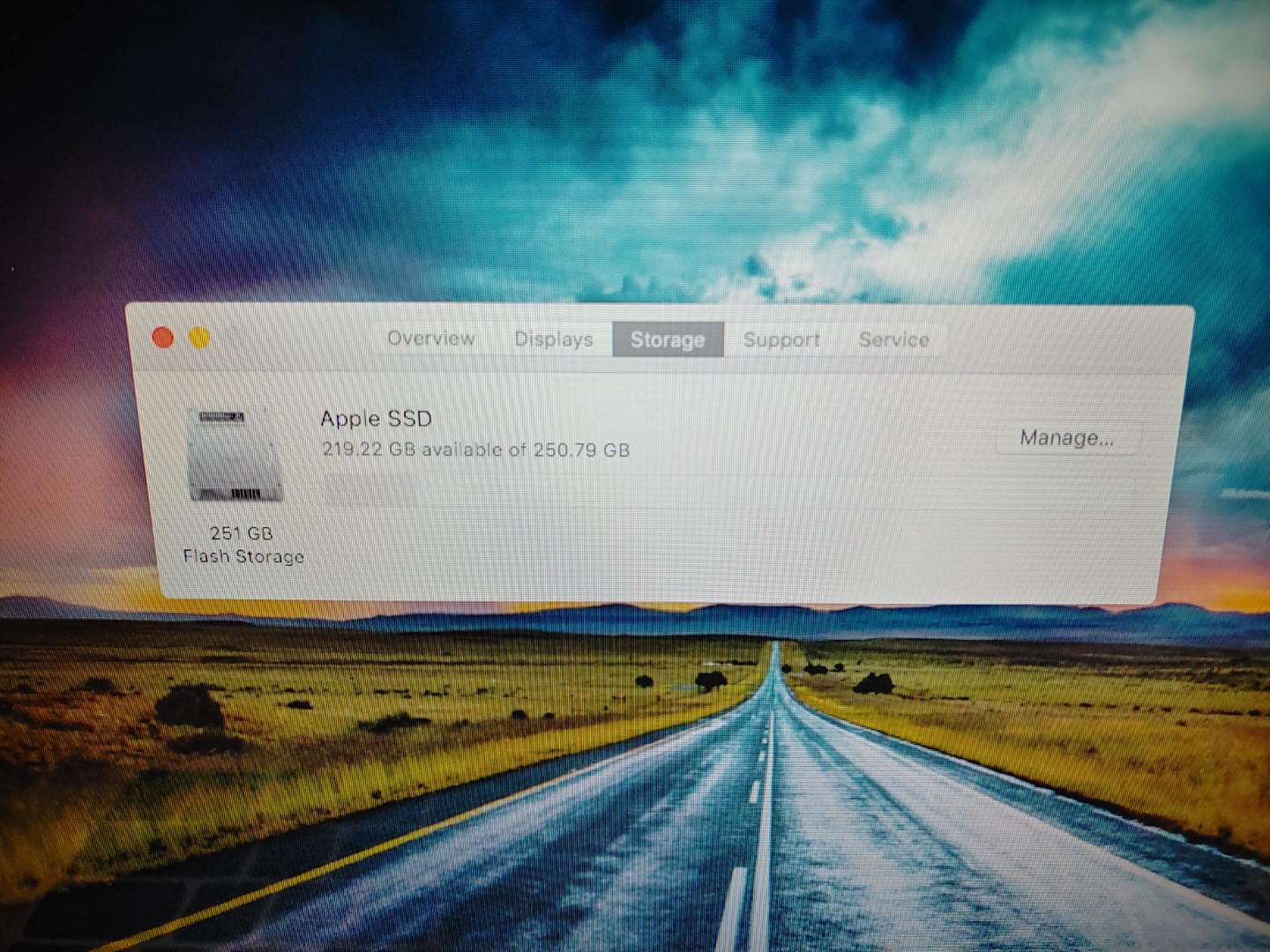Select the "219.22 GB available of 250.79 GB" text

click(475, 450)
